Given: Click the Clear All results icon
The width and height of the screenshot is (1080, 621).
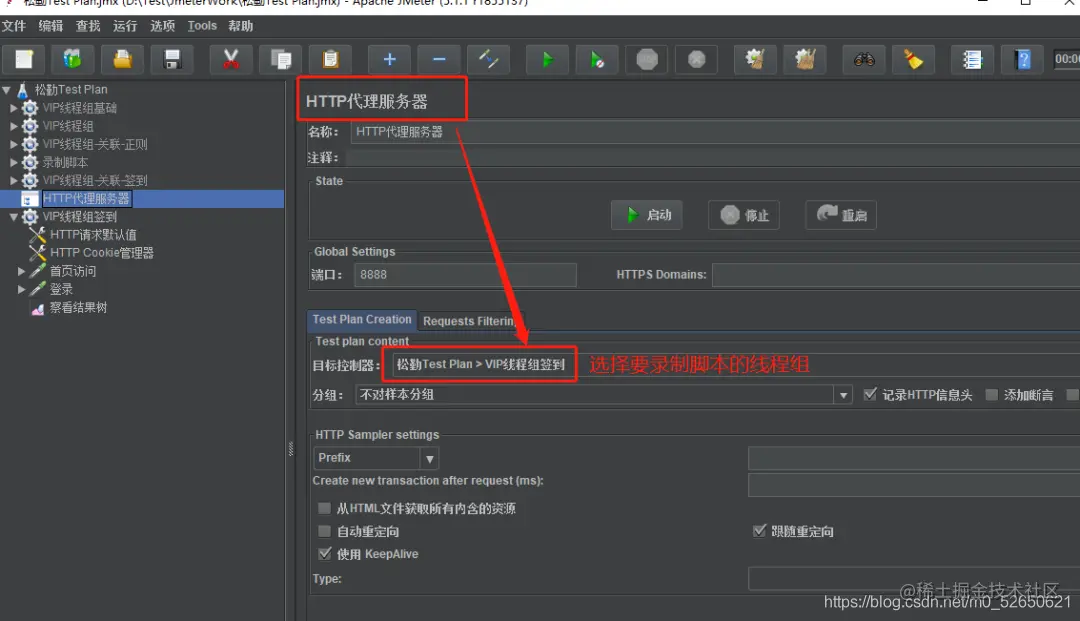Looking at the screenshot, I should [804, 60].
